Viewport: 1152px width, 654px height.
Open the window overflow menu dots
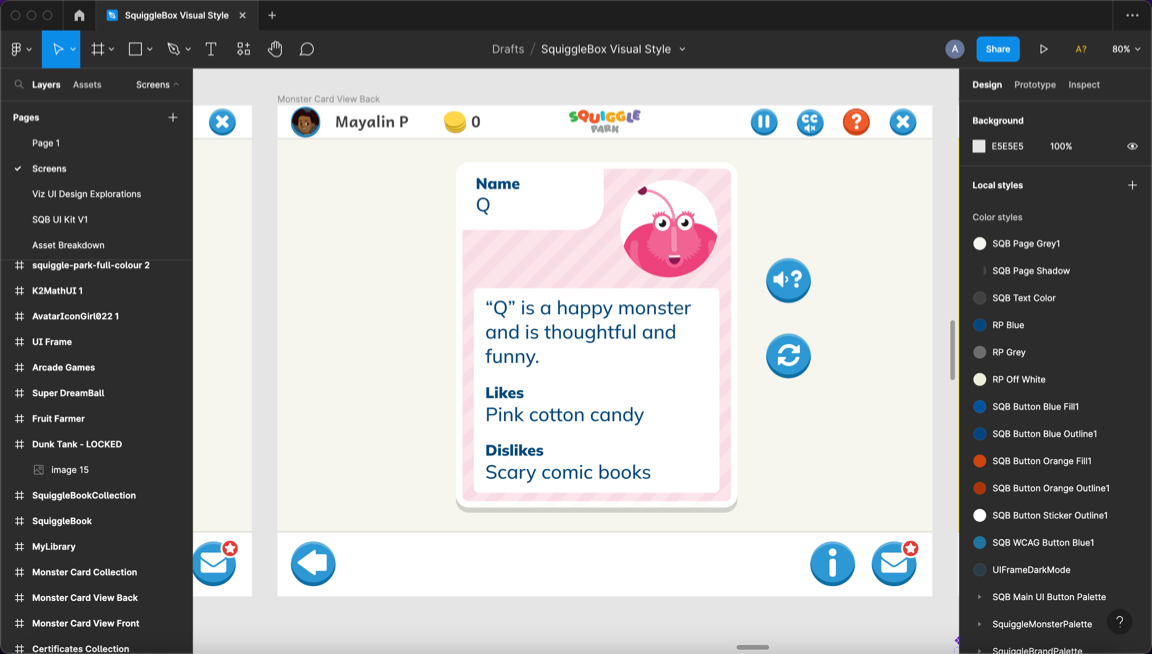point(1132,15)
